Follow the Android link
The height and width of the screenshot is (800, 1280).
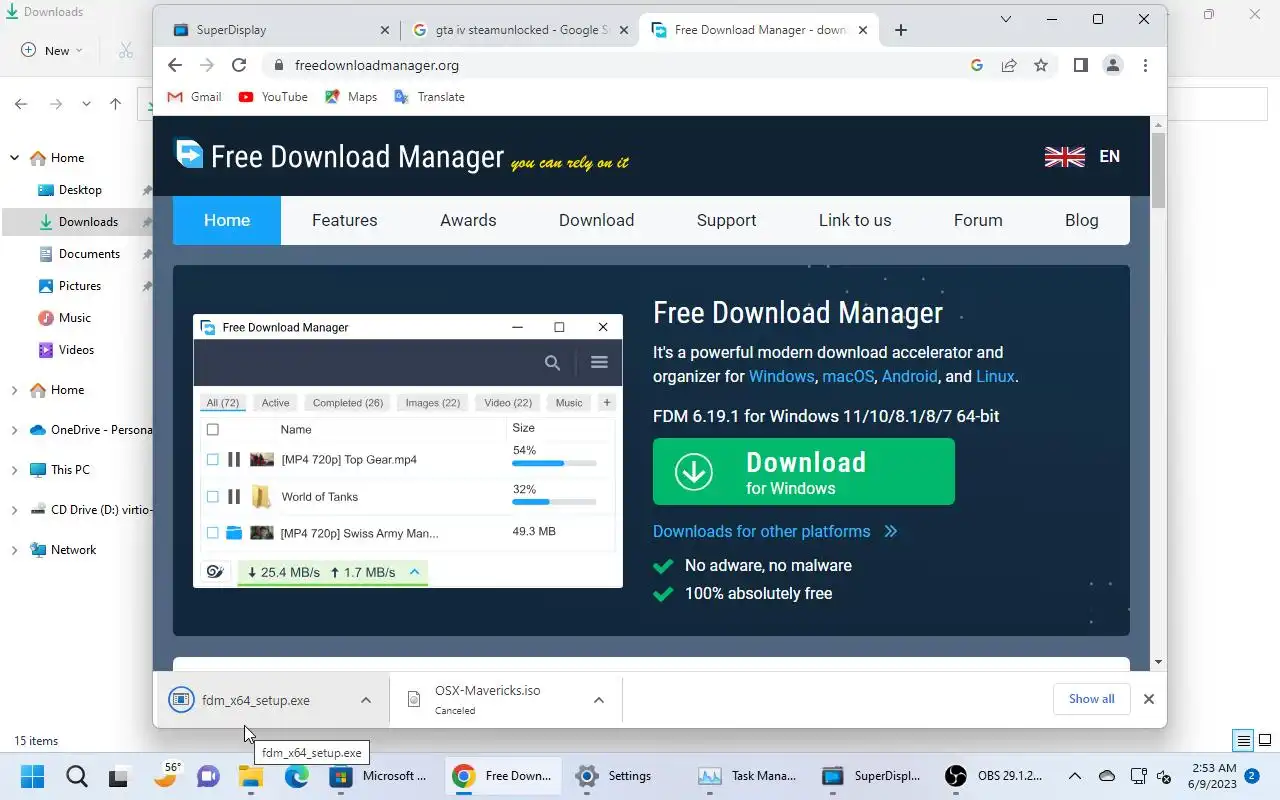point(910,377)
